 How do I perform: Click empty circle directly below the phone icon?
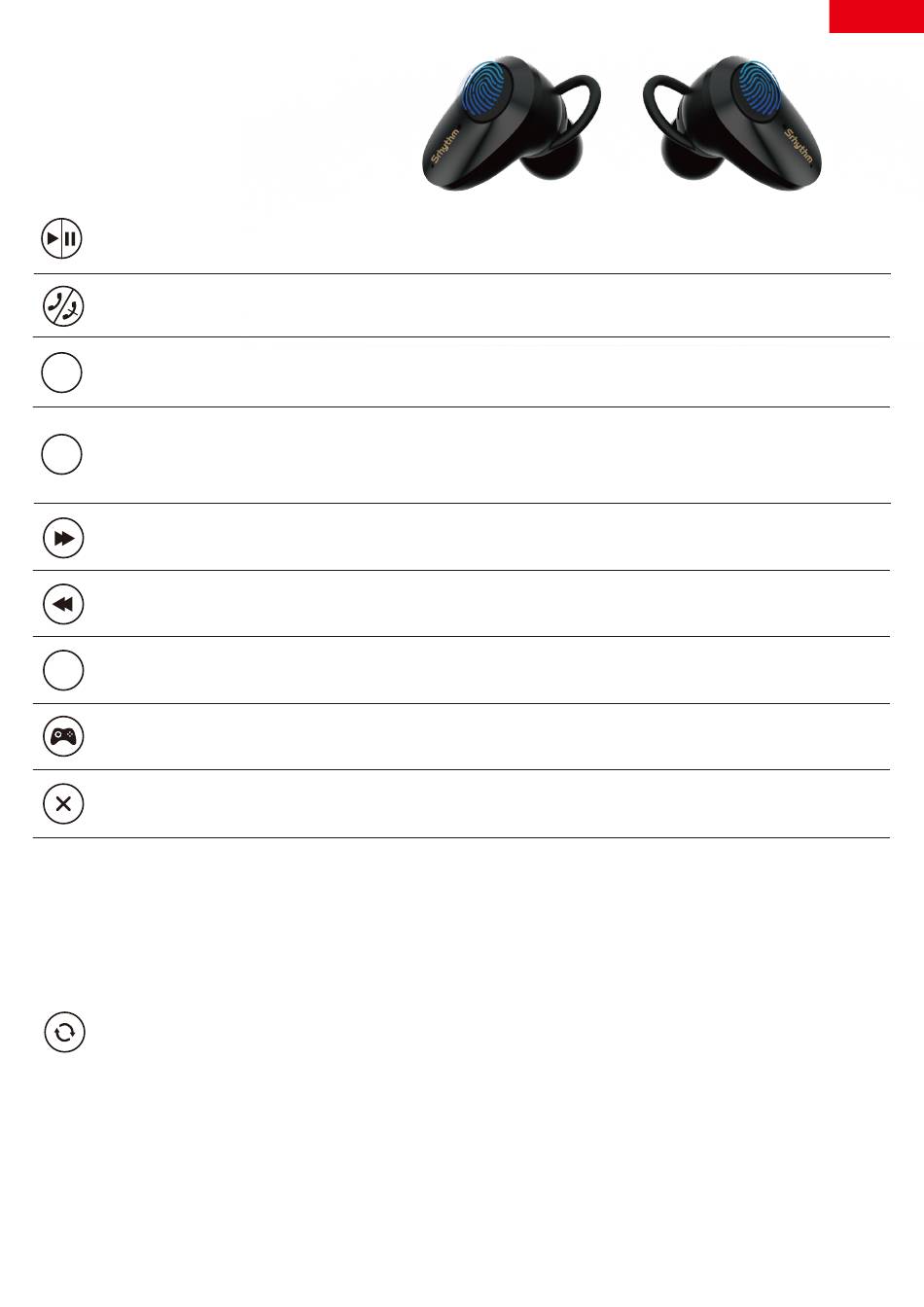[x=61, y=372]
